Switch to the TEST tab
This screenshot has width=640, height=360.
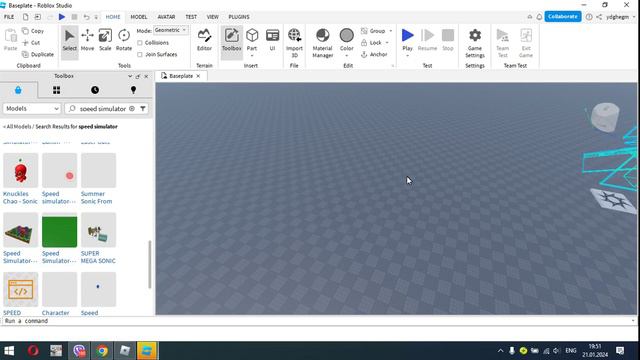coord(191,17)
